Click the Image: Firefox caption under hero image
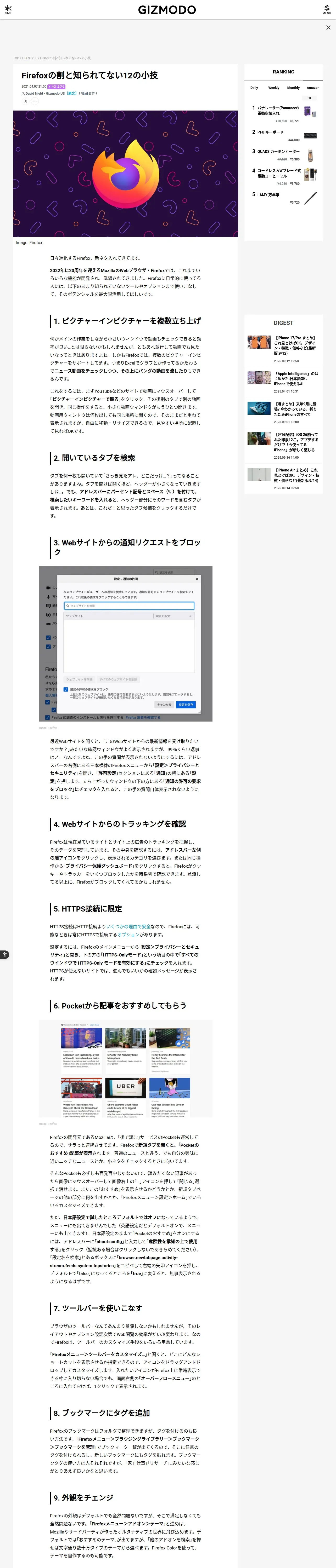Screen dimensions: 336x1568 (x=29, y=242)
